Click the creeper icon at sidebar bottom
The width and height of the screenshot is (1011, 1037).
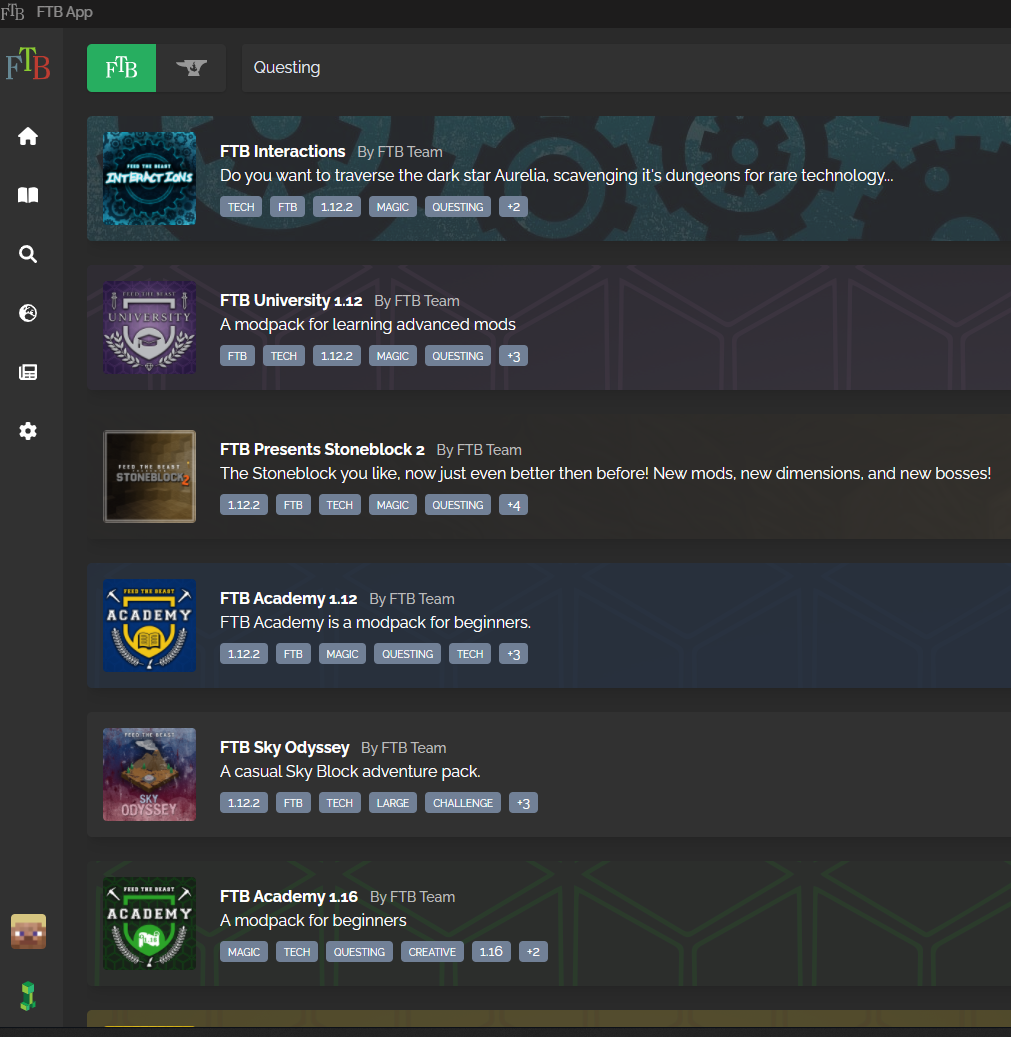coord(28,995)
